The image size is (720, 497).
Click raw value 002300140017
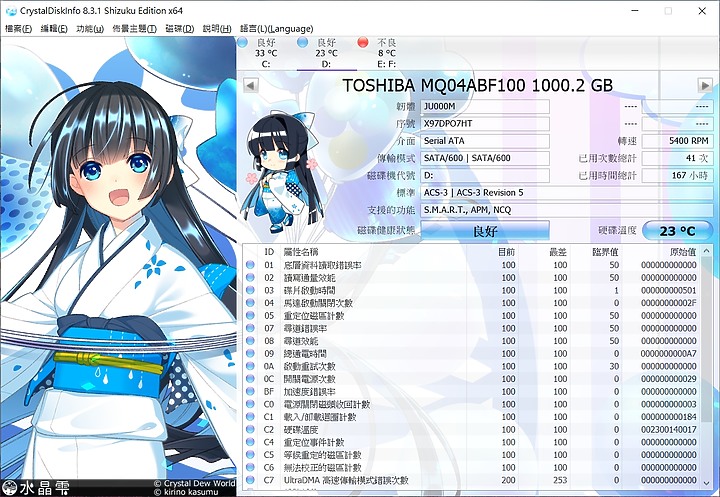coord(669,429)
